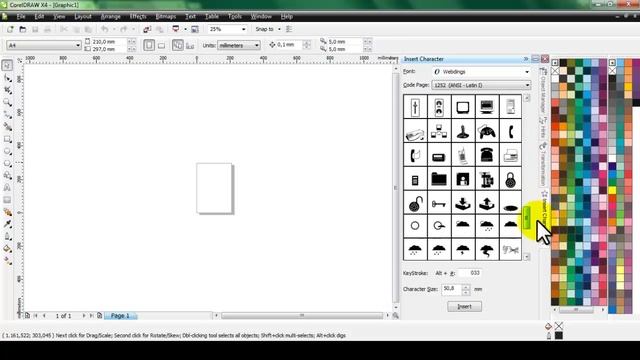This screenshot has height=360, width=640.
Task: Toggle apply layout to all pages button
Action: click(x=178, y=45)
